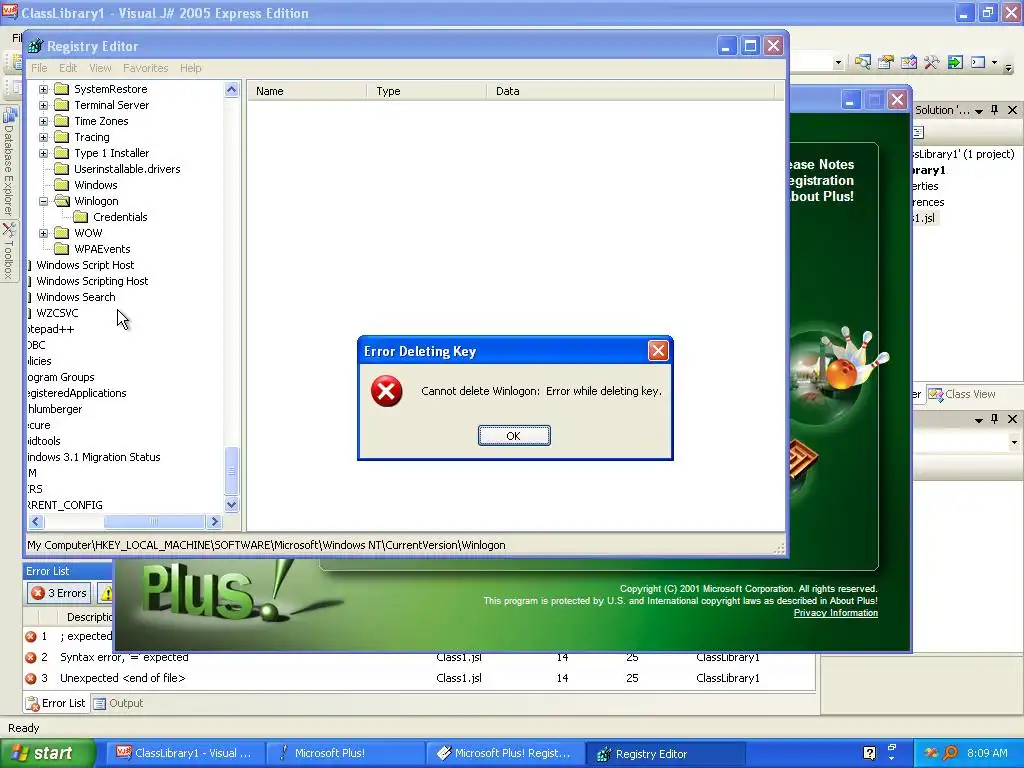This screenshot has width=1024, height=768.
Task: Click the tree horizontal scrollbar thumb
Action: pyautogui.click(x=154, y=521)
